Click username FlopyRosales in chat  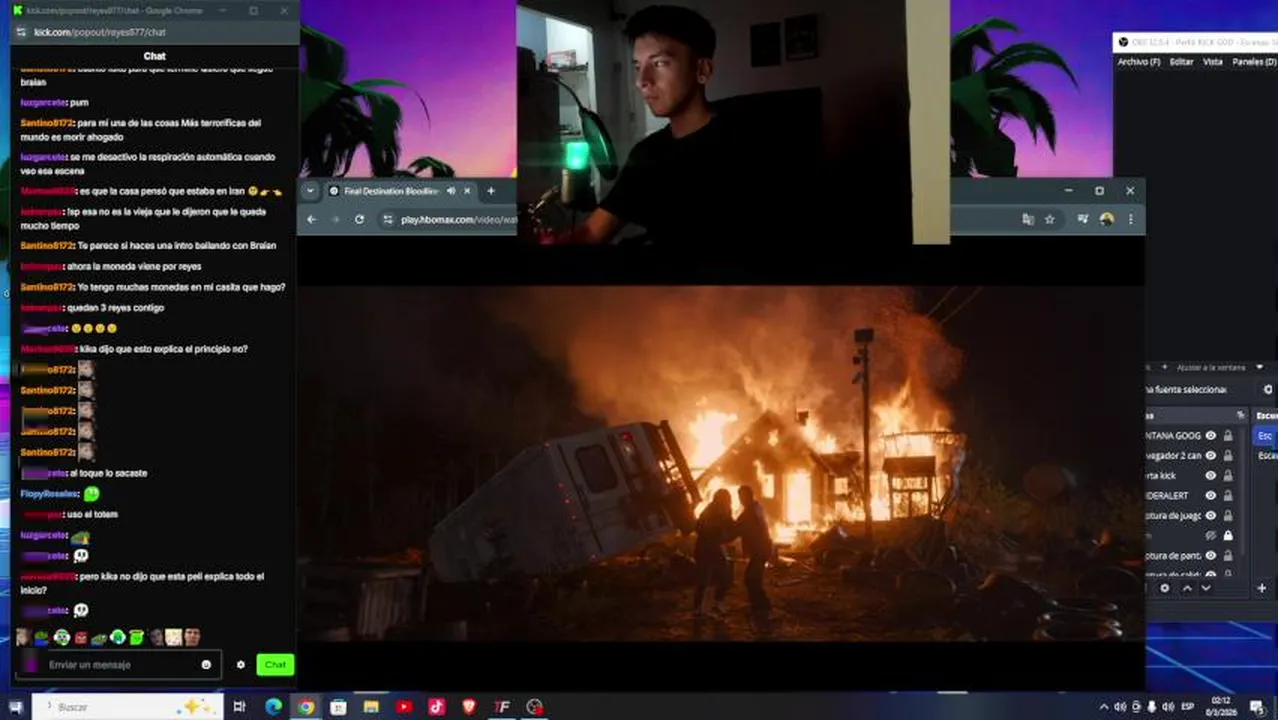point(49,494)
